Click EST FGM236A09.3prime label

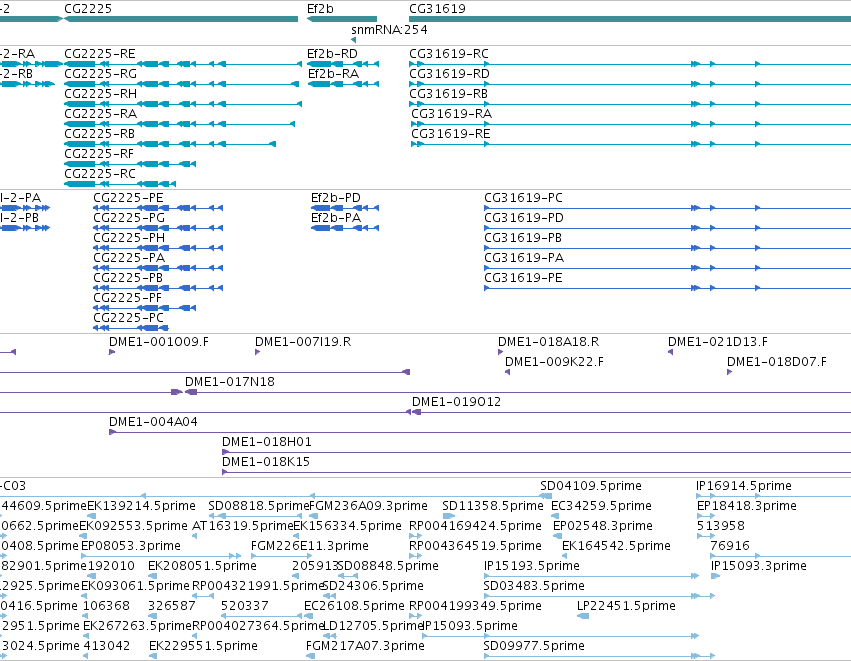pos(368,507)
